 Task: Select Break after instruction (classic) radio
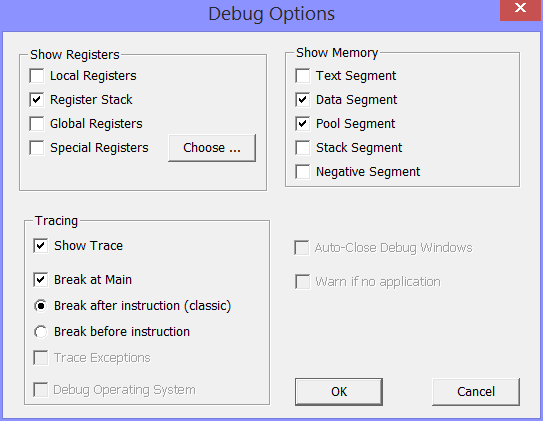41,306
